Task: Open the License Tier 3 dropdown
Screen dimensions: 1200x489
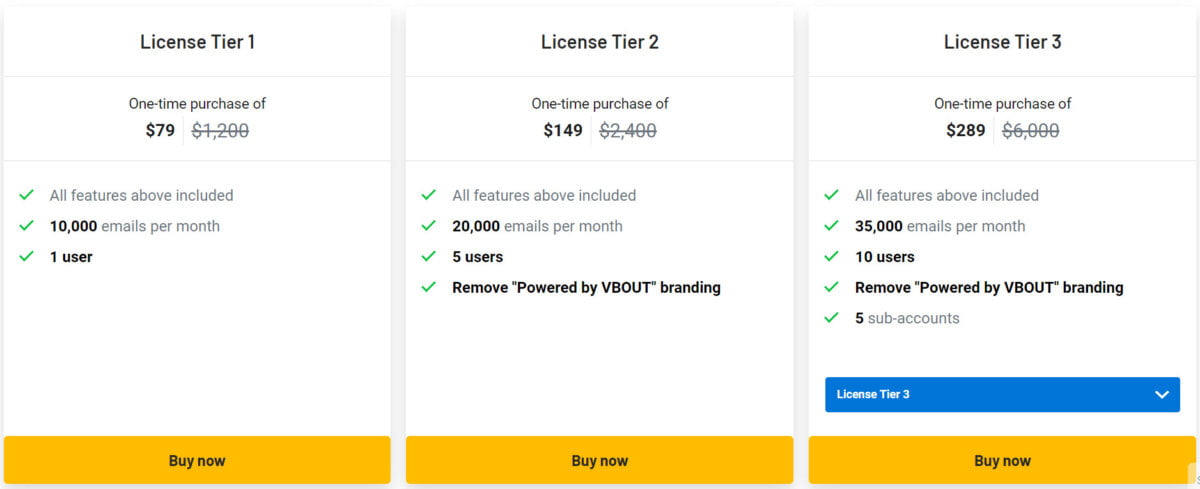Action: click(1001, 394)
